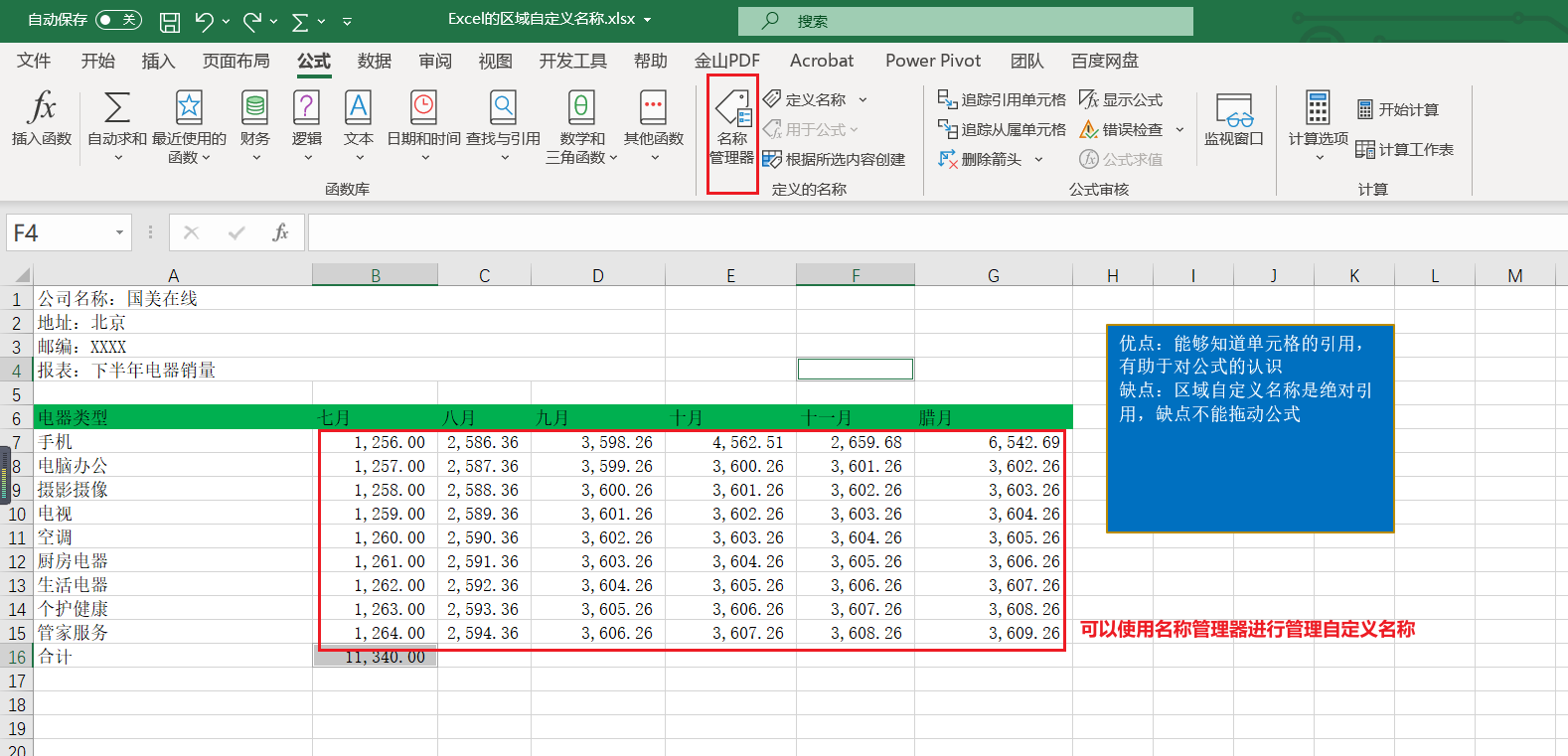The width and height of the screenshot is (1568, 756).
Task: Open the 百度网盘 tab
Action: 1105,61
